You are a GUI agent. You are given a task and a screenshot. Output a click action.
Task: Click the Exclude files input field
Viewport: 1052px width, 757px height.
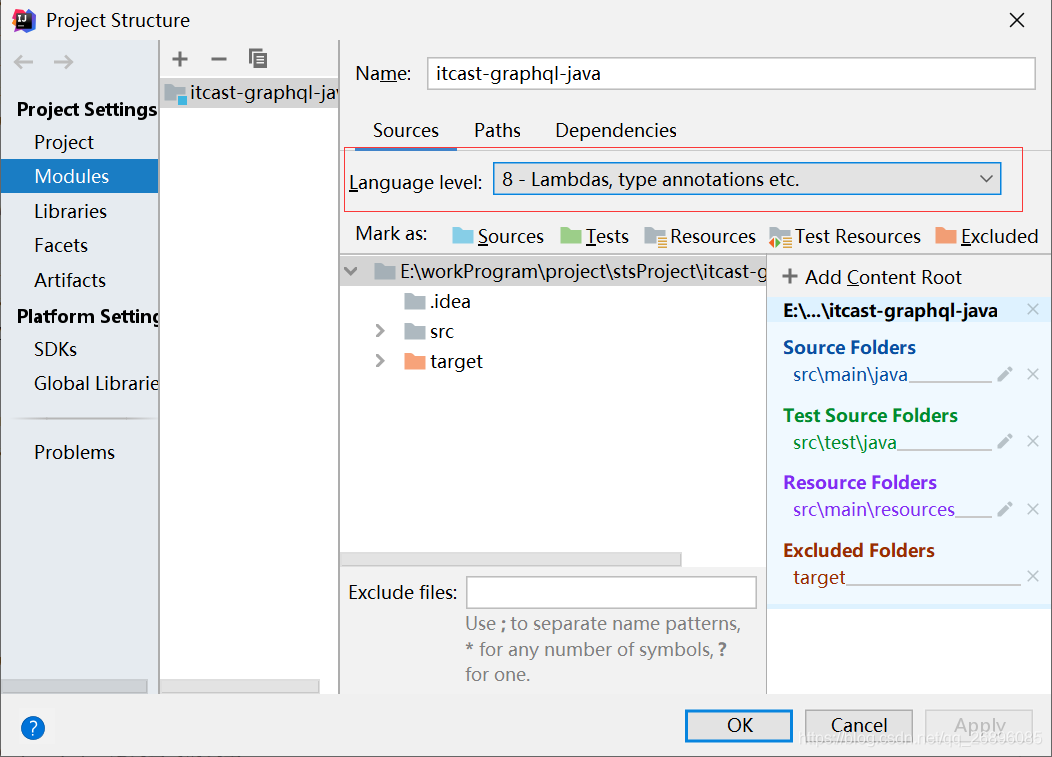pos(611,592)
